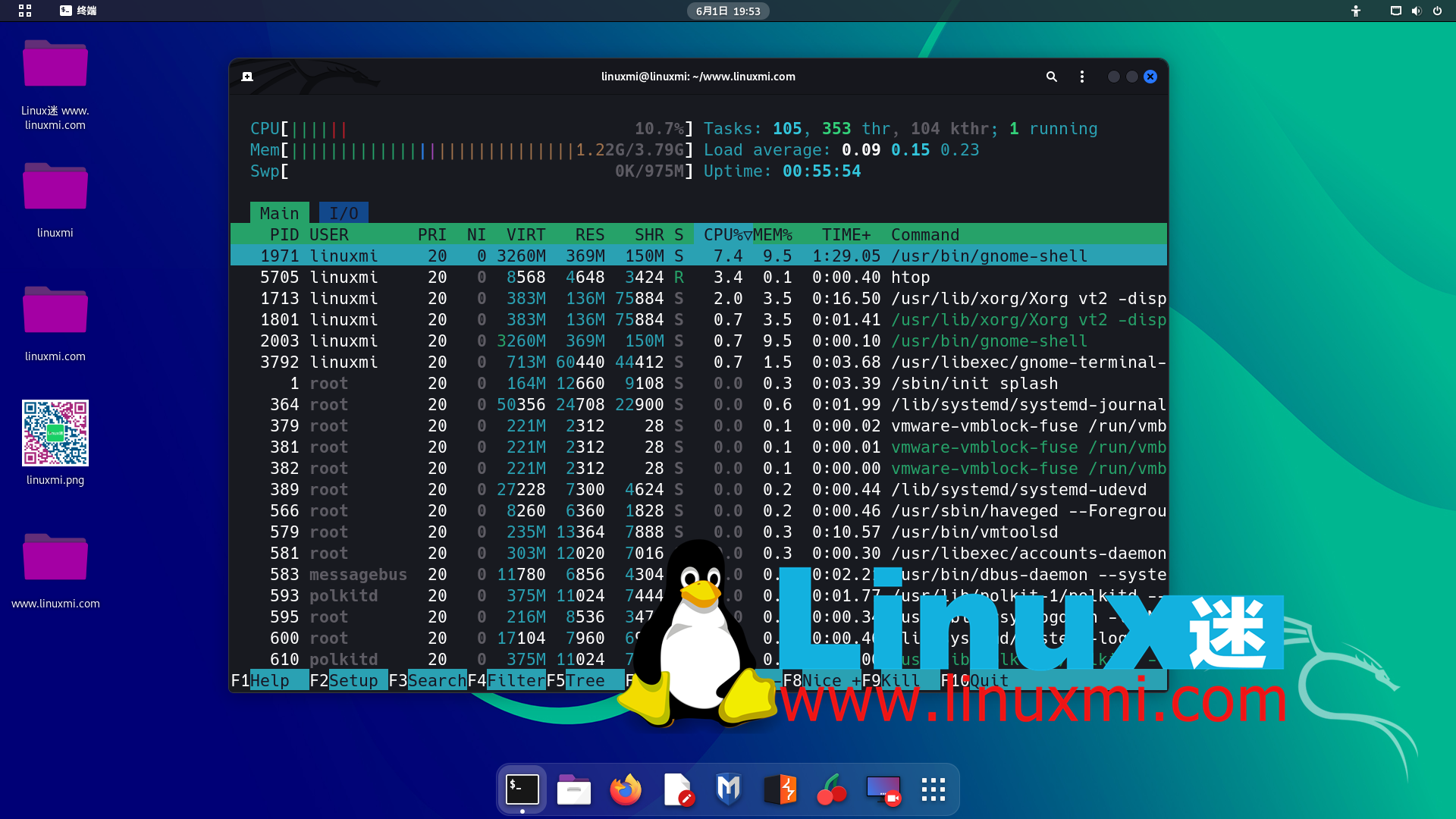Select the linuxmi.png desktop thumbnail

pos(55,433)
